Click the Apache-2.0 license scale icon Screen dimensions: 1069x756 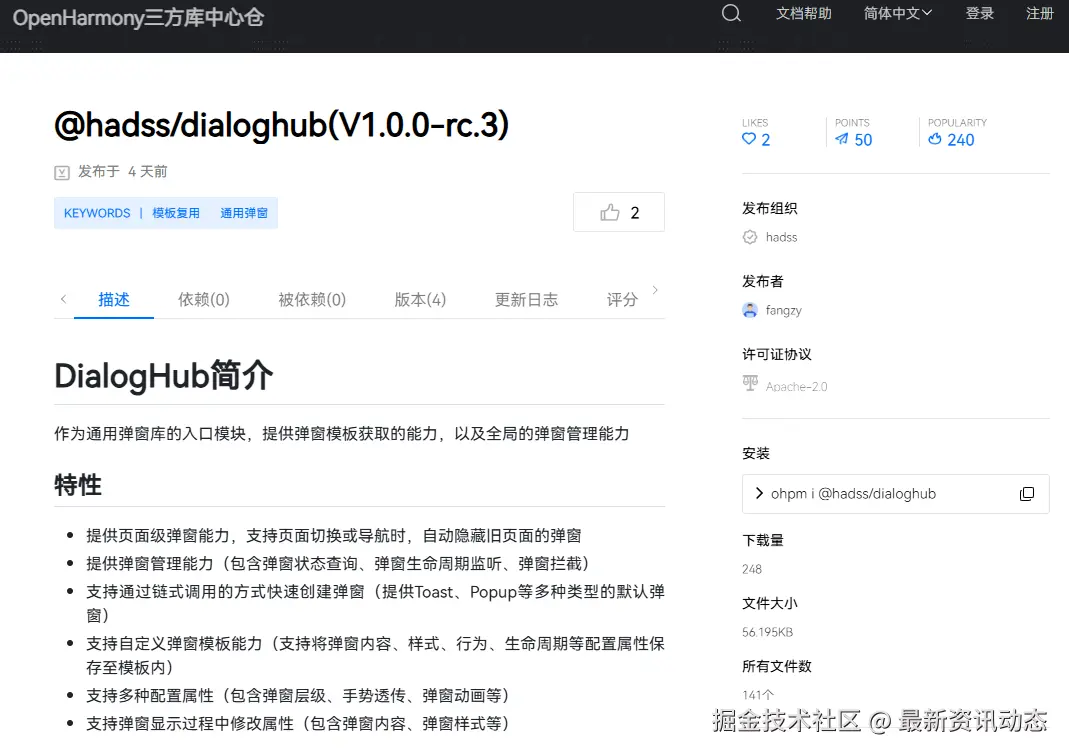750,383
